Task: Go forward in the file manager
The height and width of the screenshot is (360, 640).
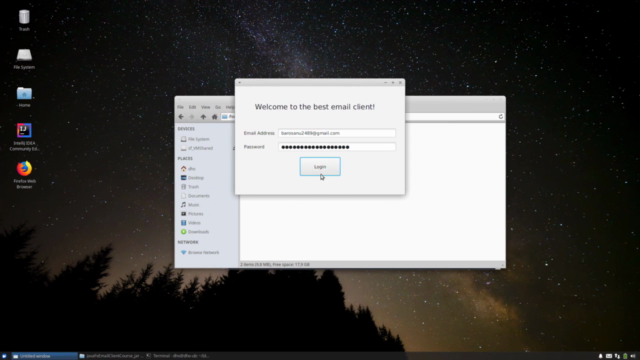Action: [192, 117]
